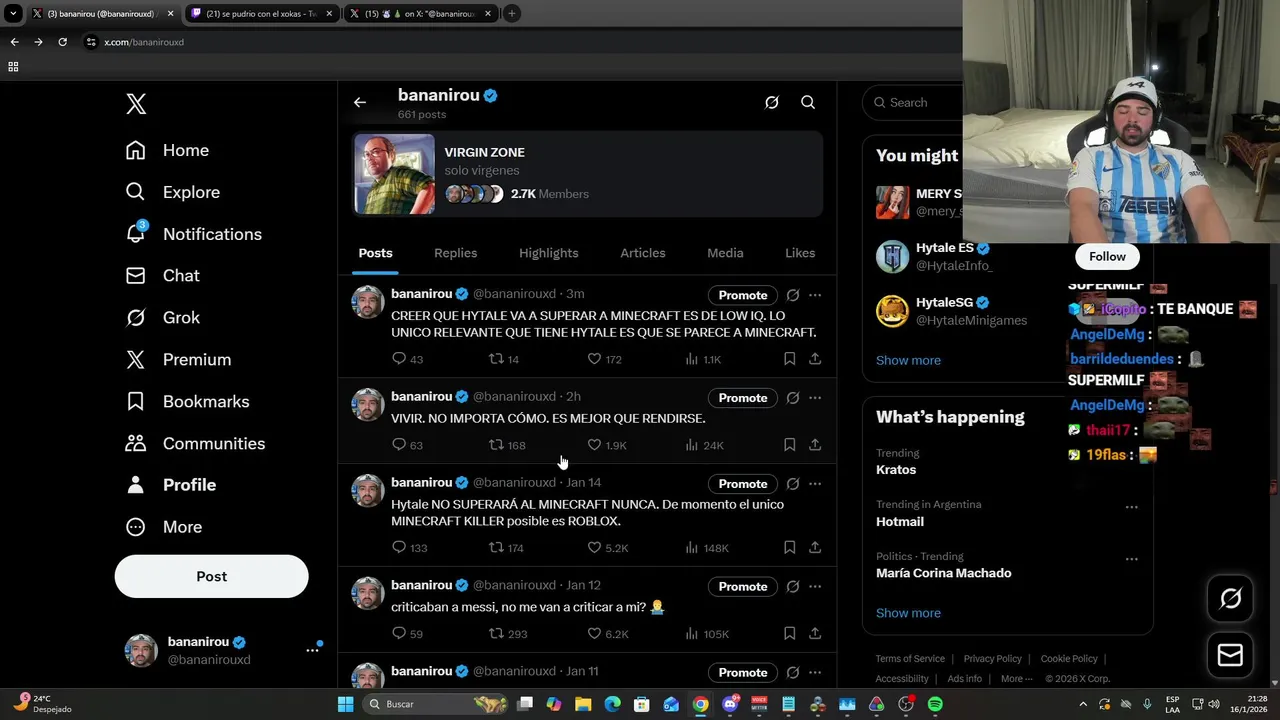The width and height of the screenshot is (1280, 720).
Task: Bookmark the Jan 14 Roblox post
Action: click(789, 547)
